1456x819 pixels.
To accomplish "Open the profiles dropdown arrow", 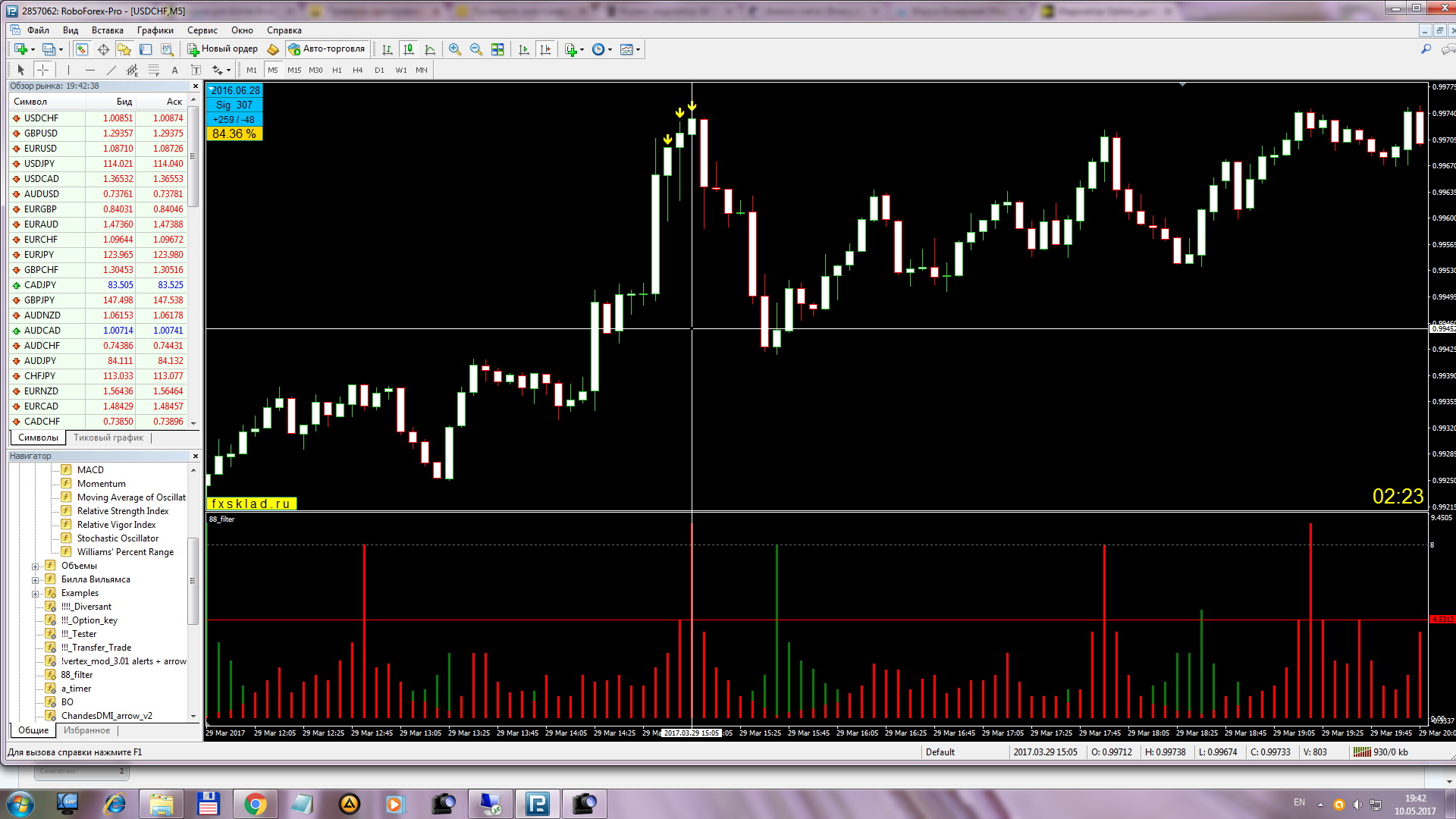I will [61, 49].
